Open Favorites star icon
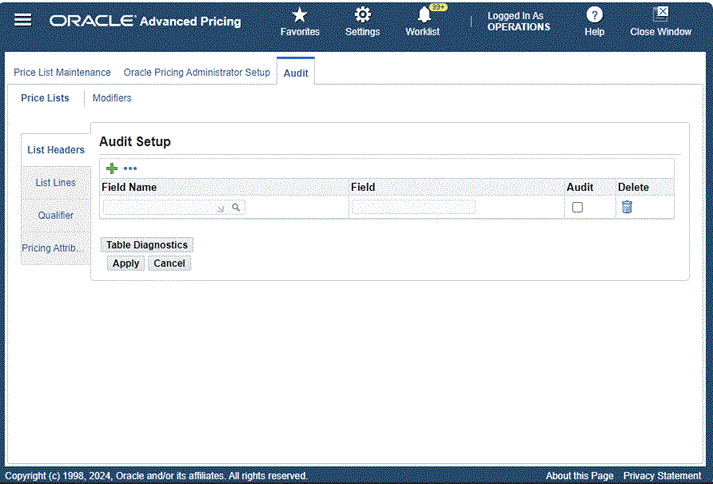This screenshot has height=484, width=713. pos(300,15)
